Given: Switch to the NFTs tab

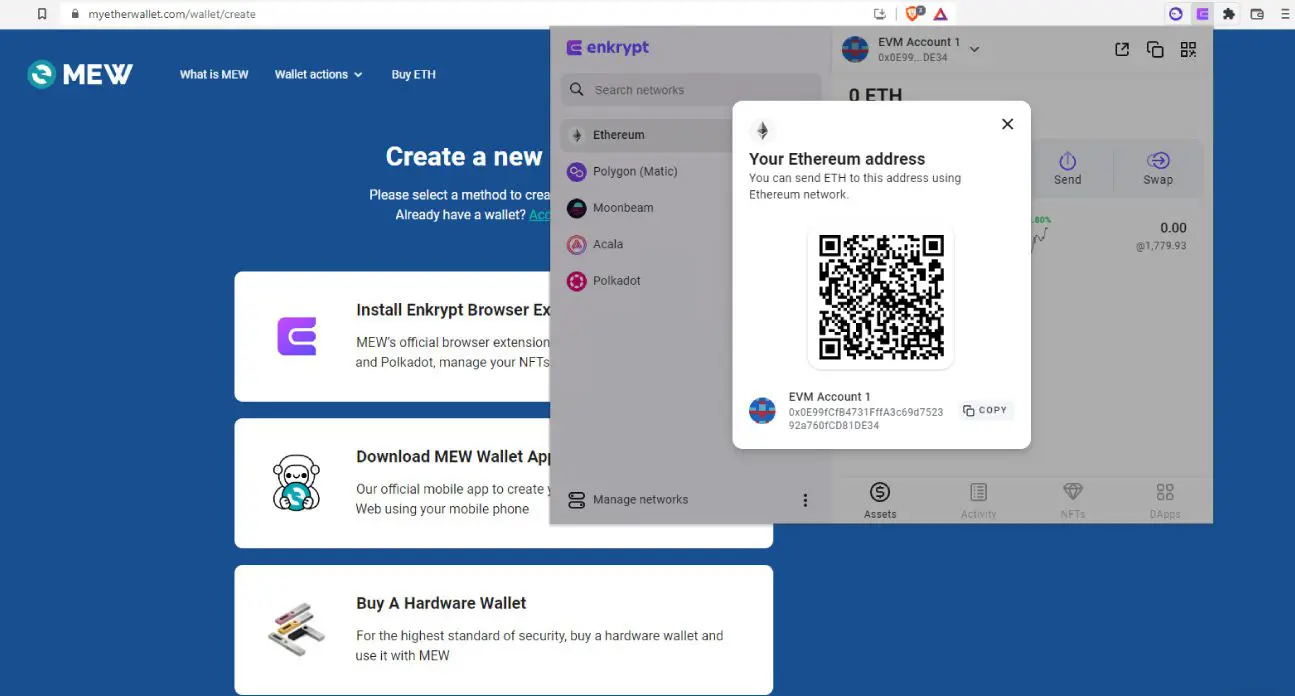Looking at the screenshot, I should [1072, 500].
